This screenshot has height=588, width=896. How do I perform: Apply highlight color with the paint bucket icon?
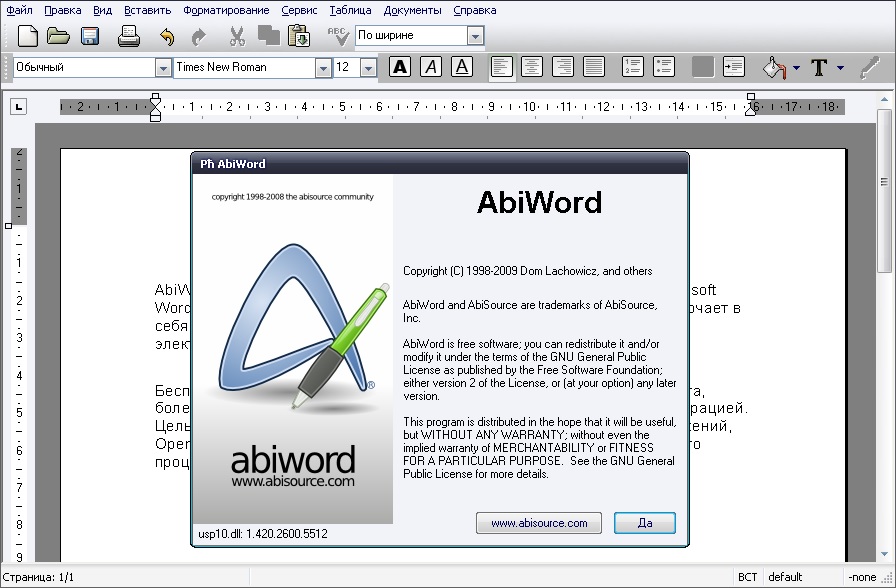point(775,68)
